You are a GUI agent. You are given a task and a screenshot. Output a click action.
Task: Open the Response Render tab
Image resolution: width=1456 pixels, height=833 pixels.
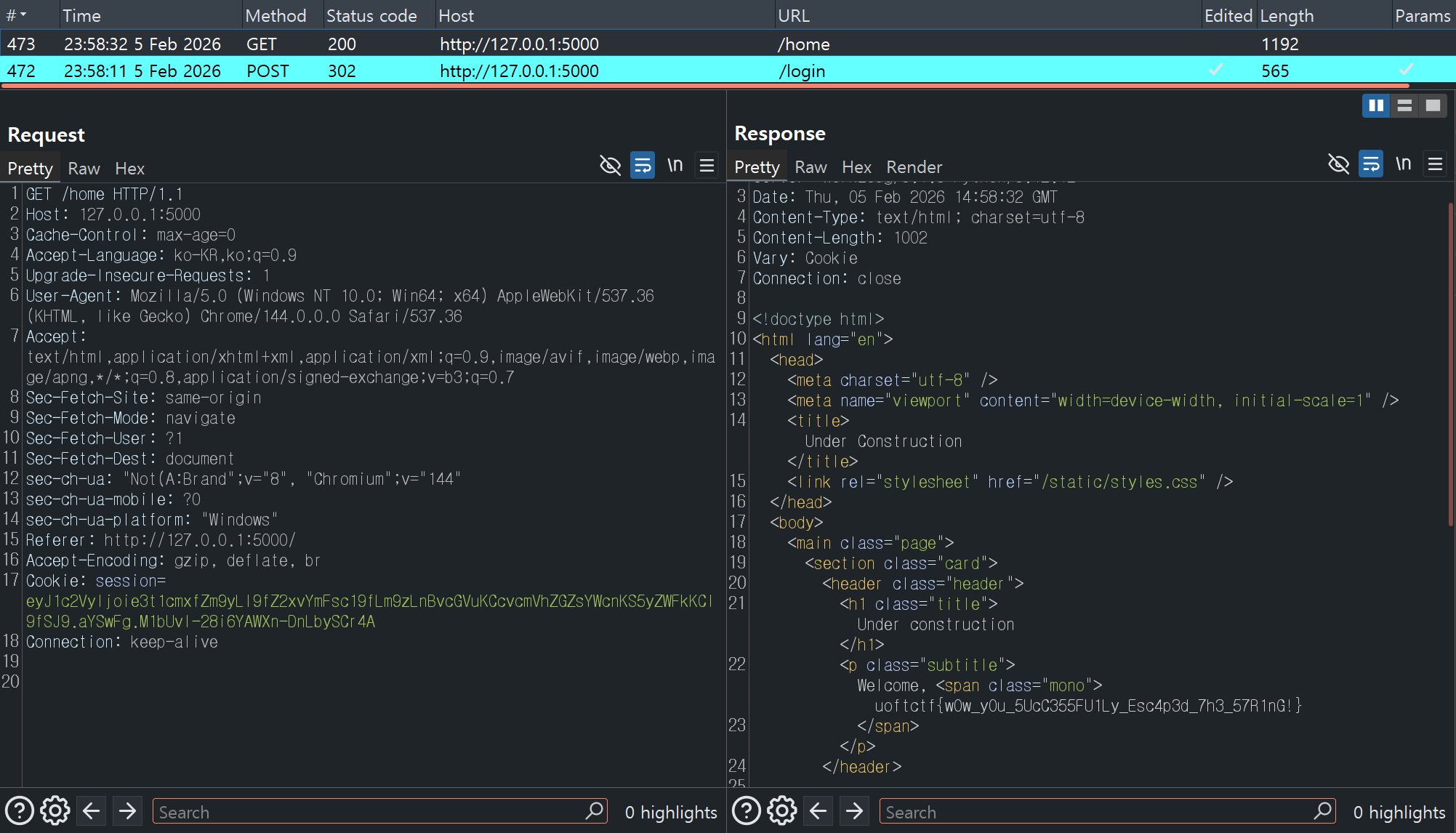tap(914, 167)
